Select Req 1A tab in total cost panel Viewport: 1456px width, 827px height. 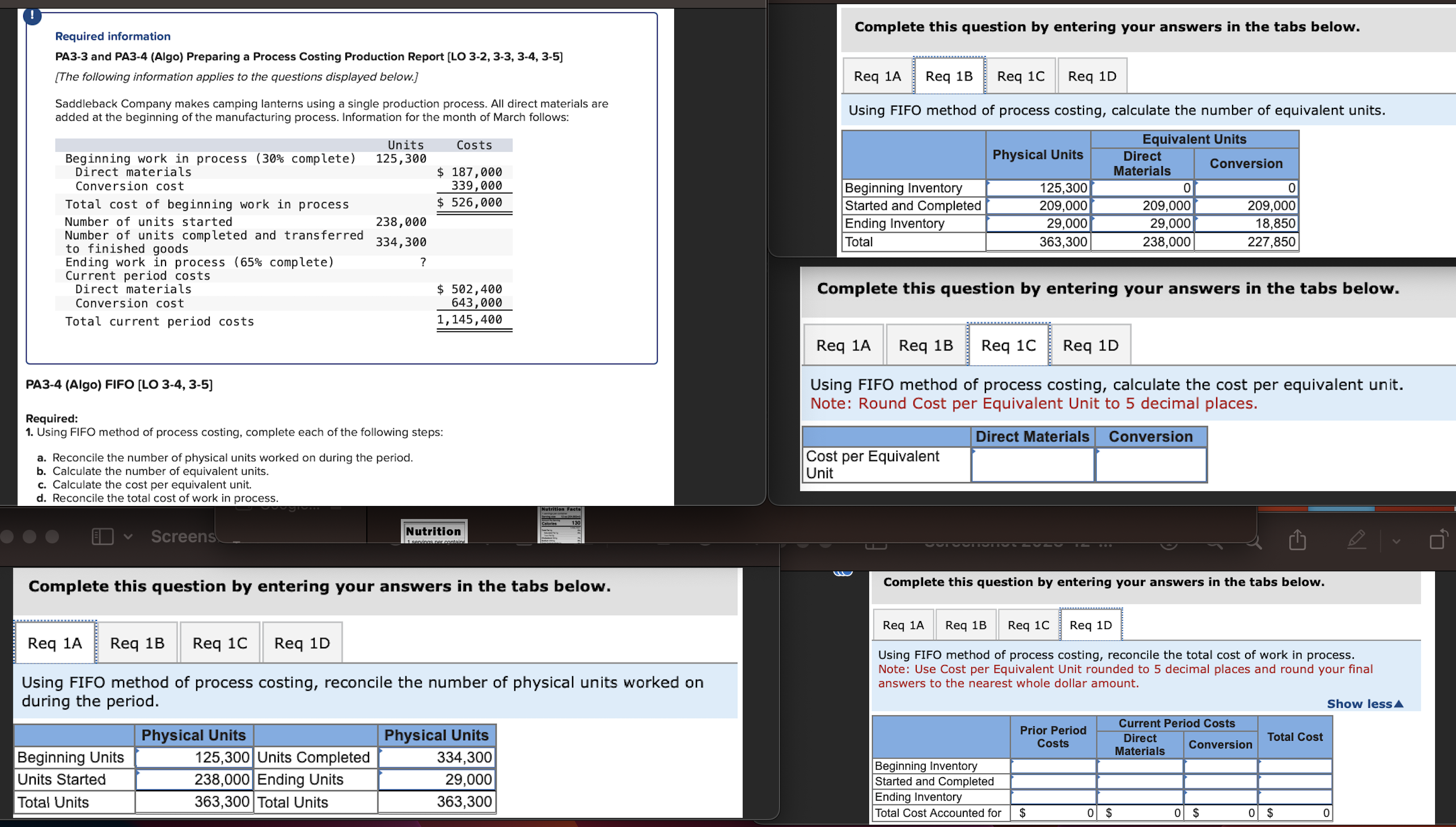pyautogui.click(x=903, y=625)
